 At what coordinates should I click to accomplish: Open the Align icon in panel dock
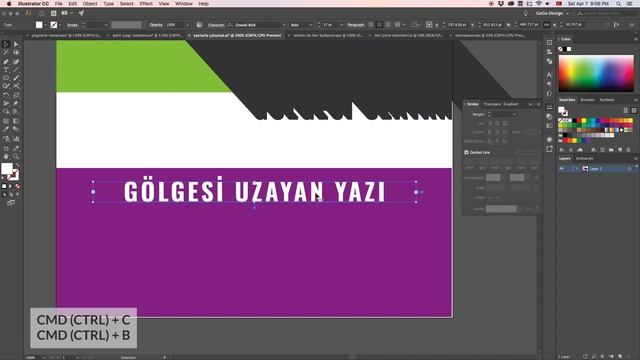[x=549, y=52]
